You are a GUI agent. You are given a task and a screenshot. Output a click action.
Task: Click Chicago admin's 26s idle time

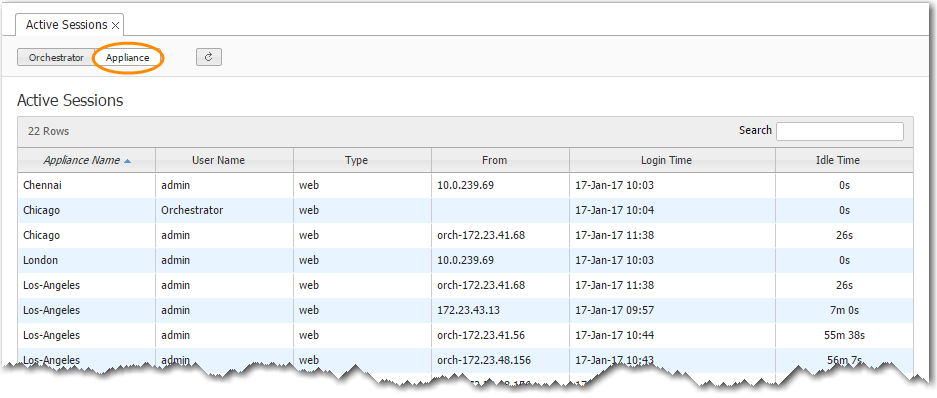(x=844, y=235)
